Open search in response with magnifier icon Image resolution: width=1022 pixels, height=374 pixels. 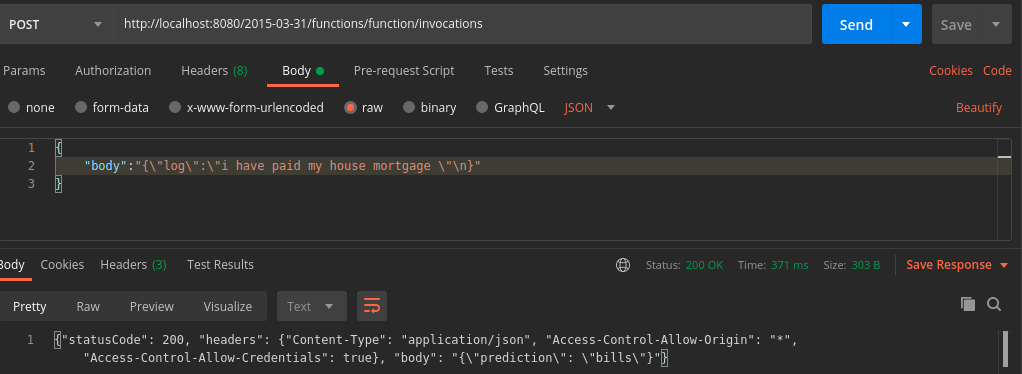[x=994, y=304]
